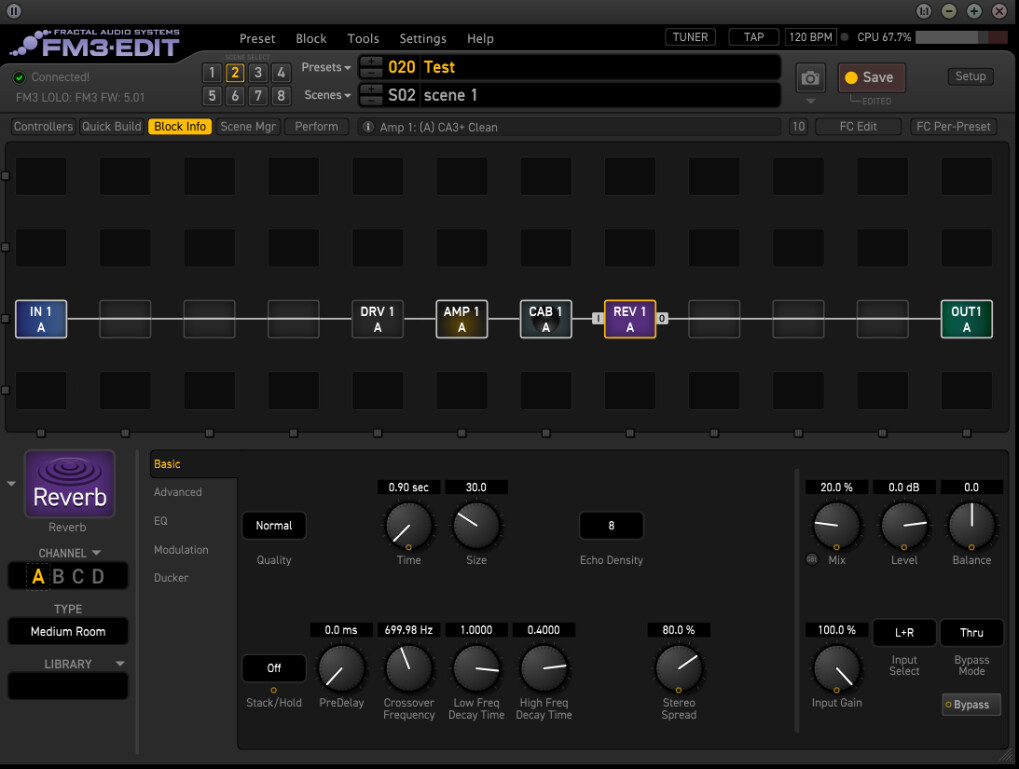The width and height of the screenshot is (1019, 769).
Task: Click the preset increment plus button
Action: [x=371, y=62]
